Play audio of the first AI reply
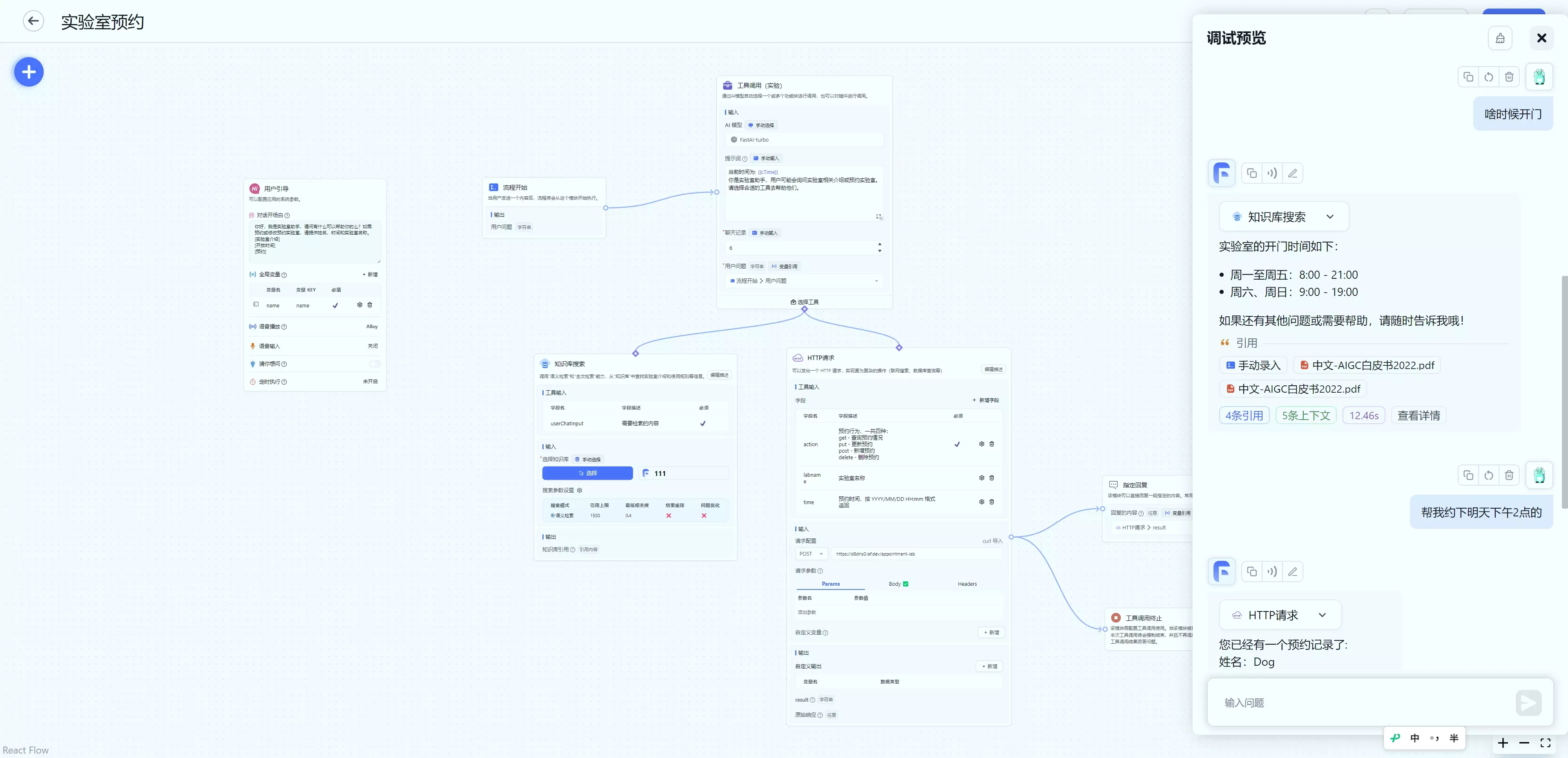The width and height of the screenshot is (1568, 758). click(x=1272, y=173)
